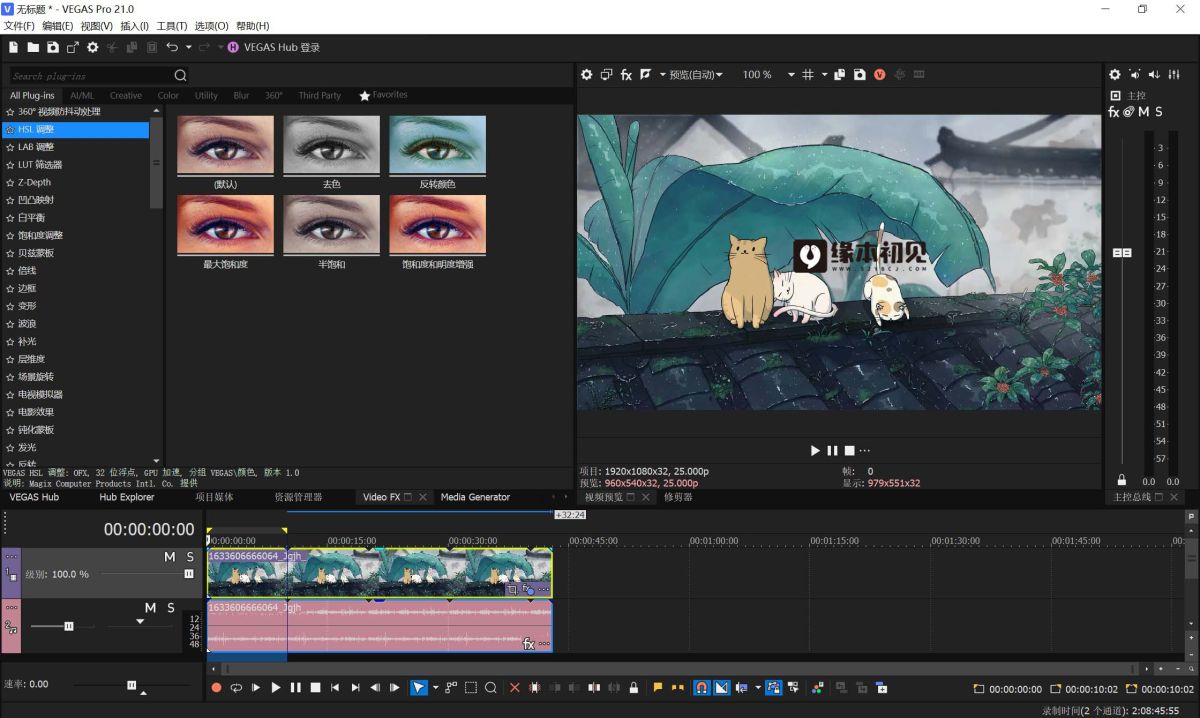Select the normal edit arrow tool
This screenshot has width=1200, height=718.
click(x=419, y=688)
